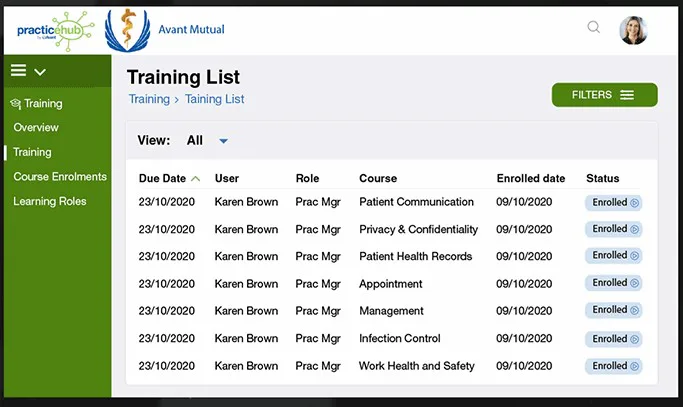Screen dimensions: 683x407
Task: Sort by Due Date column arrow
Action: click(196, 179)
